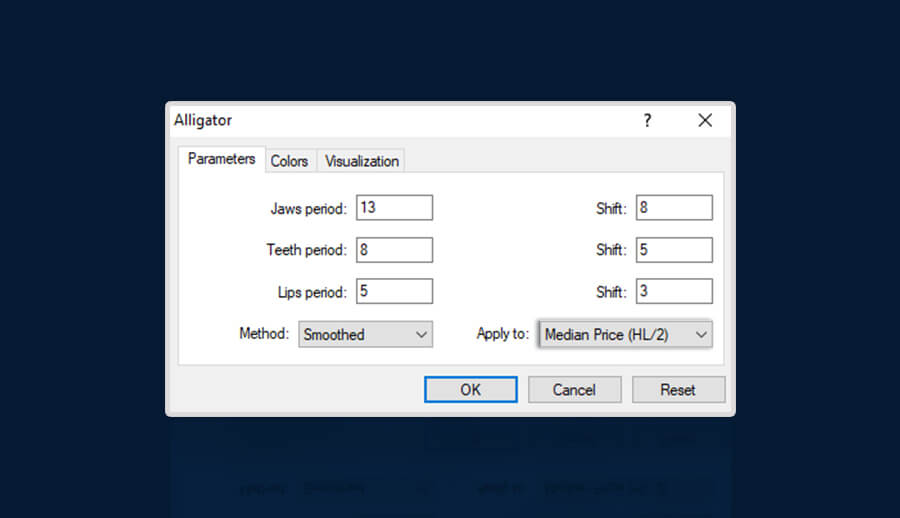Go to the Visualization tab
Screen dimensions: 900x518
(361, 161)
